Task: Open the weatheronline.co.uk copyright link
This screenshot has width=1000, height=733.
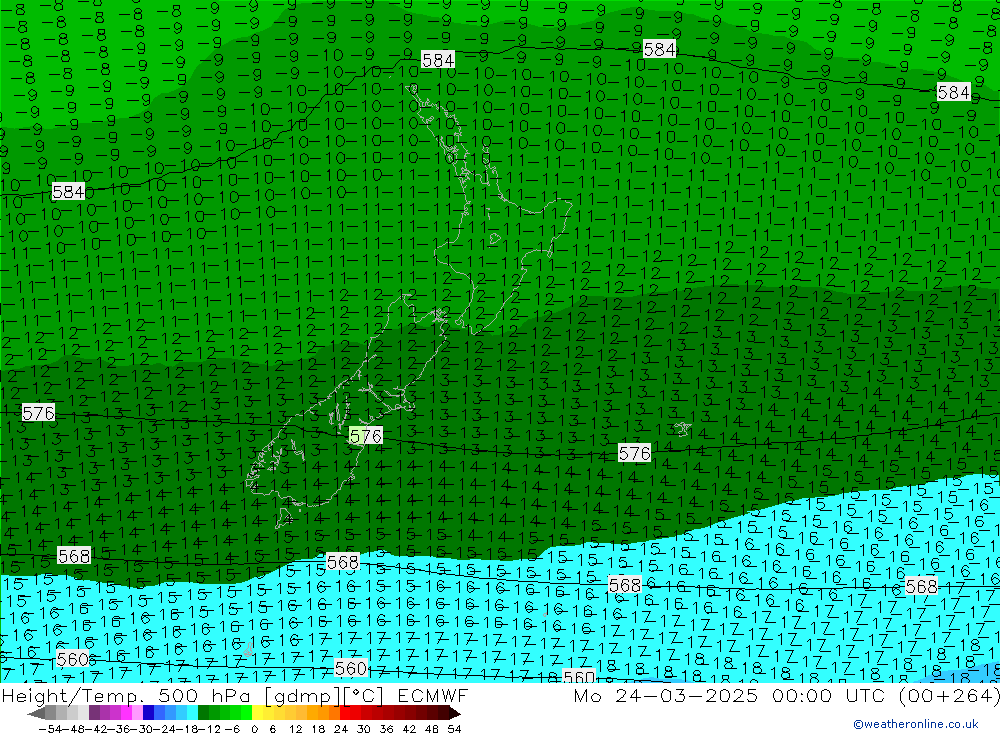Action: tap(916, 724)
